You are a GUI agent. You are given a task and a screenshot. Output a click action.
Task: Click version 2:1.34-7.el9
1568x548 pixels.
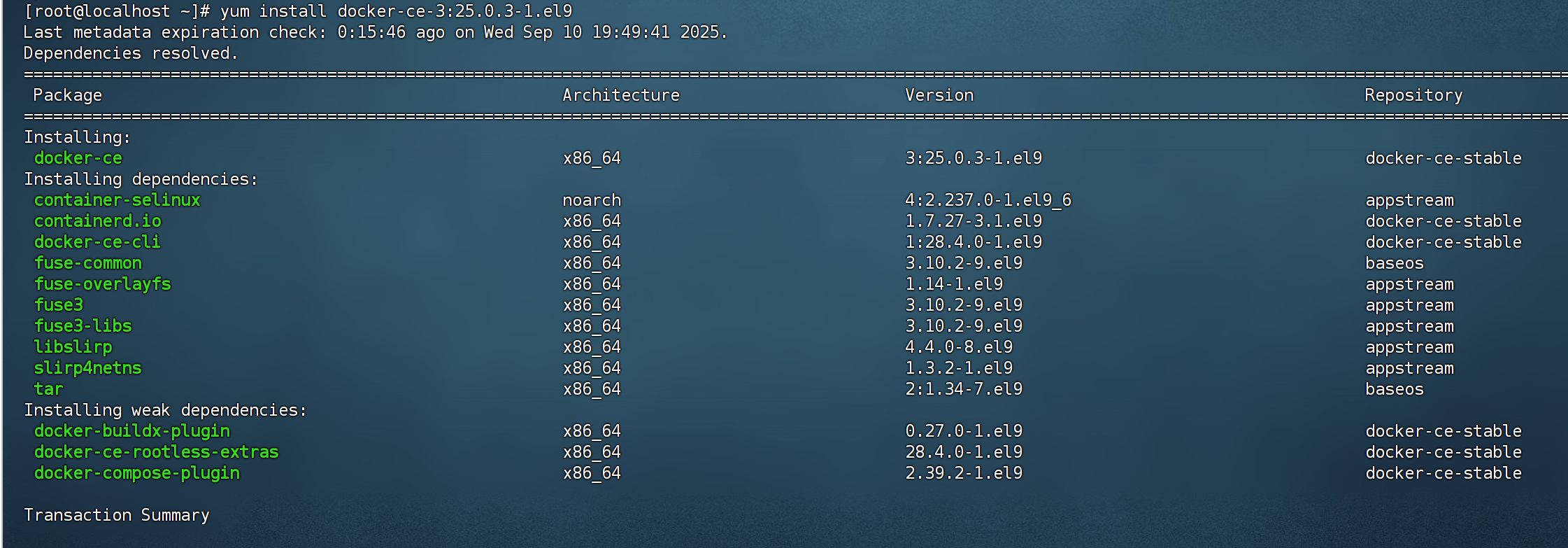click(x=964, y=389)
